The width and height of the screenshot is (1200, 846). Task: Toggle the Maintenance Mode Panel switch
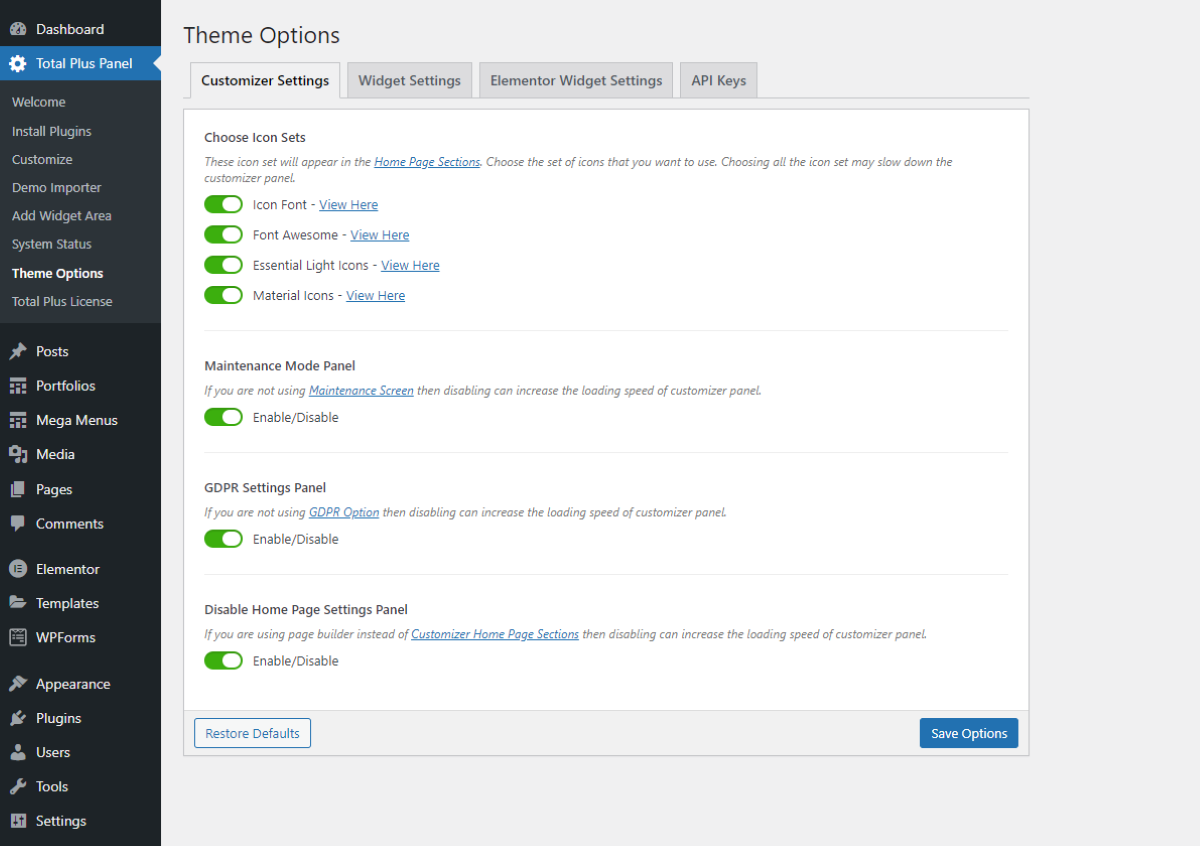224,417
